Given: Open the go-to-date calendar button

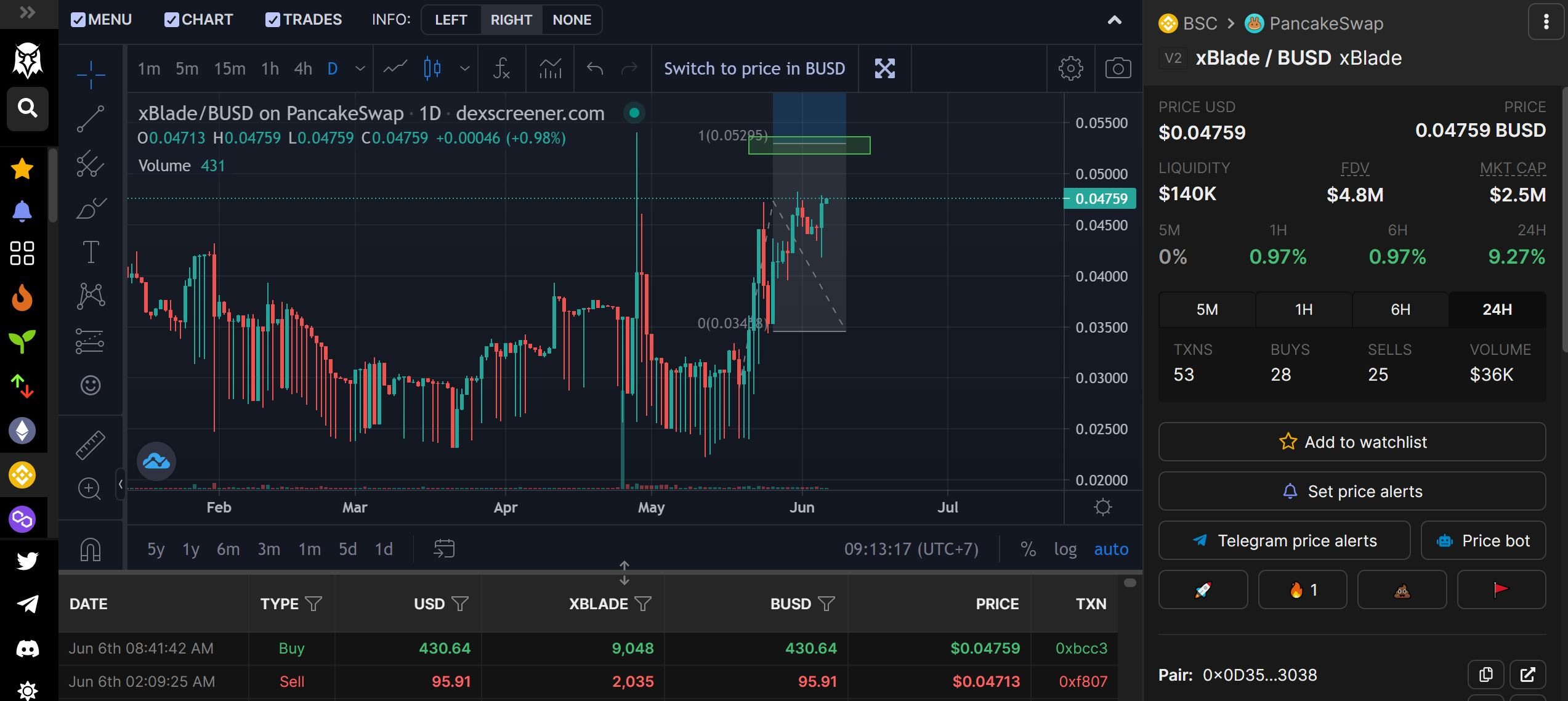Looking at the screenshot, I should [444, 548].
